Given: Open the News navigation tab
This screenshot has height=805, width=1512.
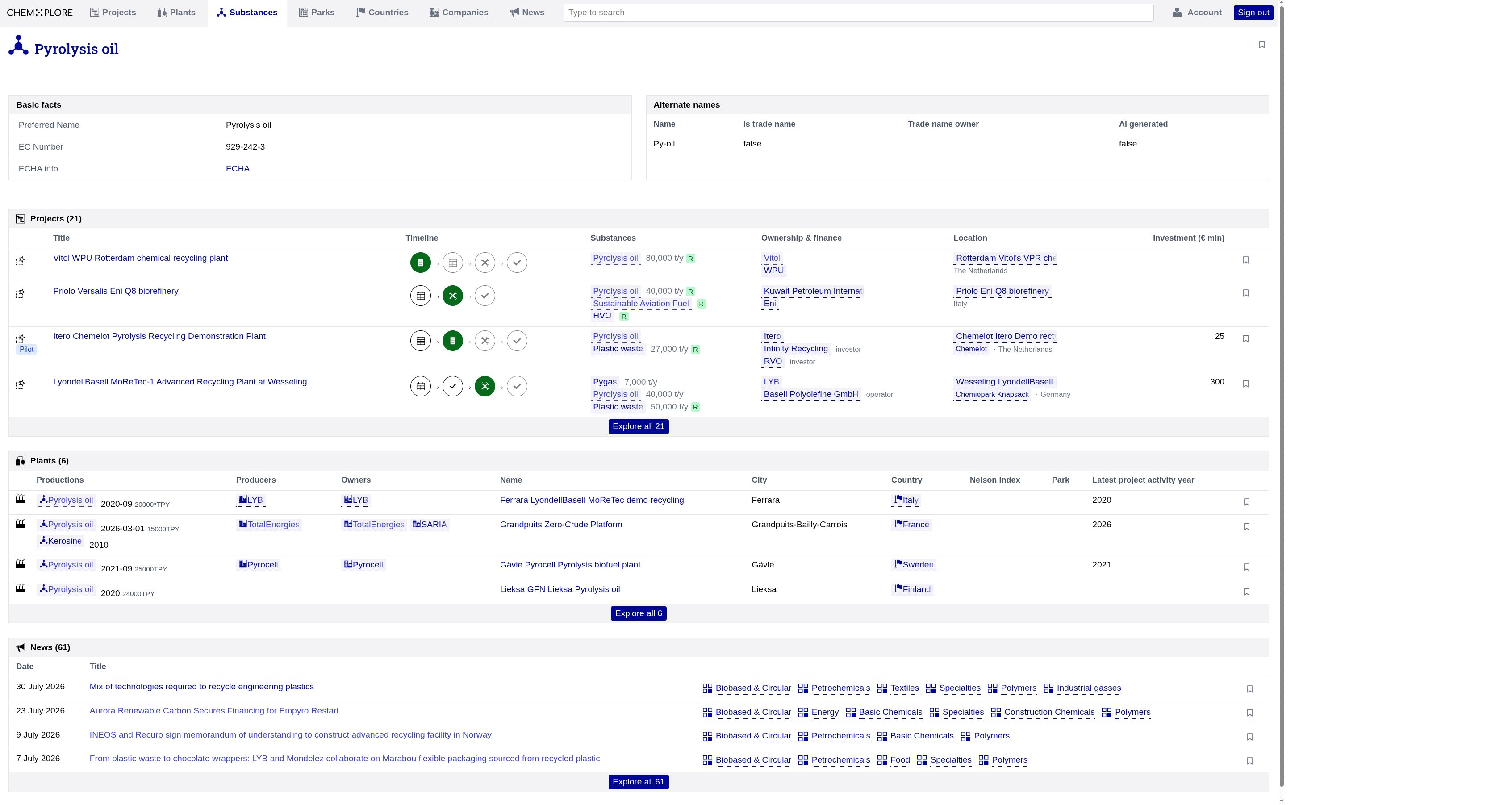Looking at the screenshot, I should point(527,13).
